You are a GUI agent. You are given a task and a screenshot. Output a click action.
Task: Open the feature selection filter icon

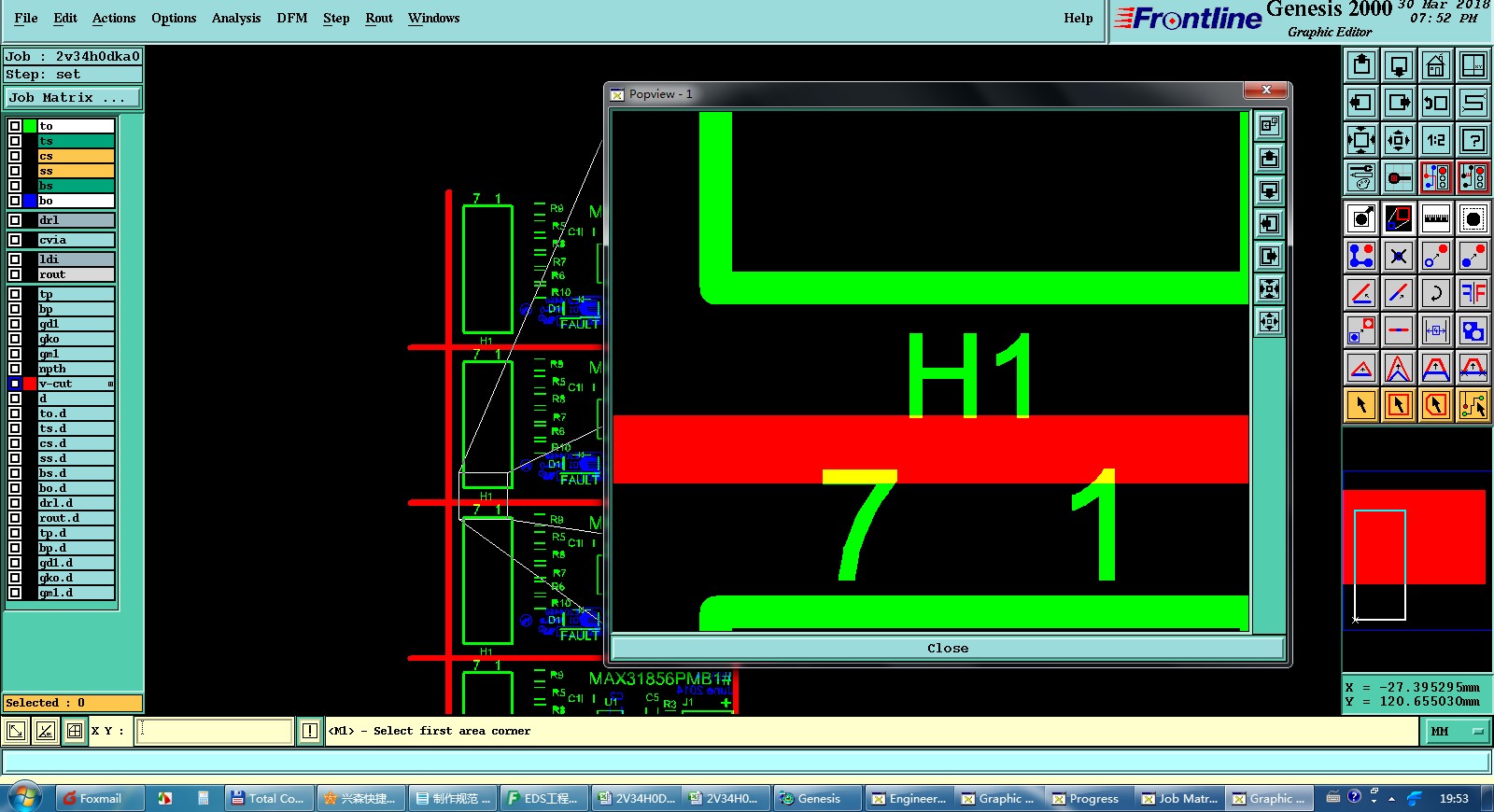1361,218
